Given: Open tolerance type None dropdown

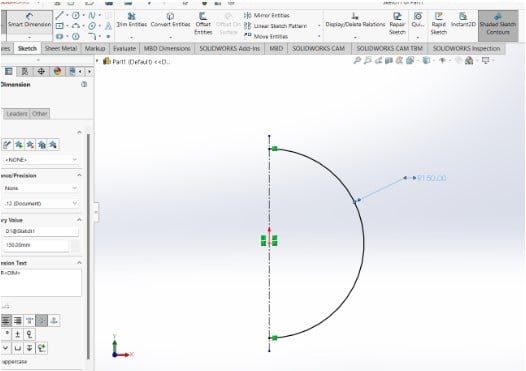Looking at the screenshot, I should coord(41,188).
